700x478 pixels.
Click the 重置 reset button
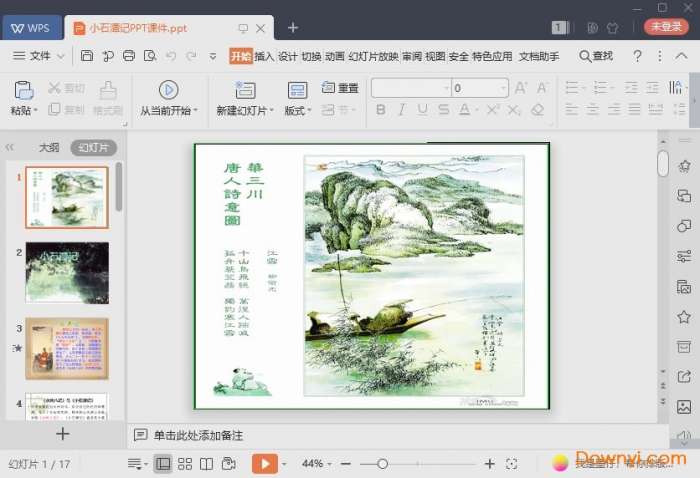point(341,88)
